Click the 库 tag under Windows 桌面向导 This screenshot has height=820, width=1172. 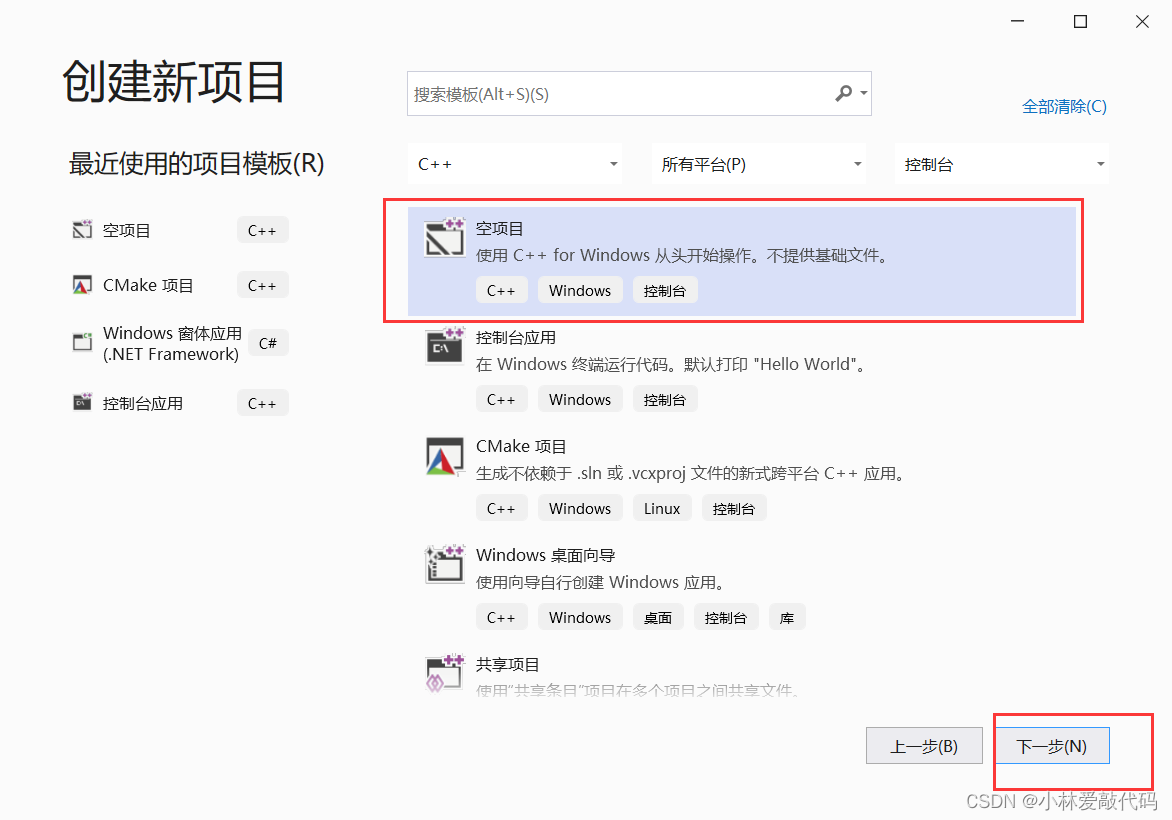pyautogui.click(x=787, y=618)
